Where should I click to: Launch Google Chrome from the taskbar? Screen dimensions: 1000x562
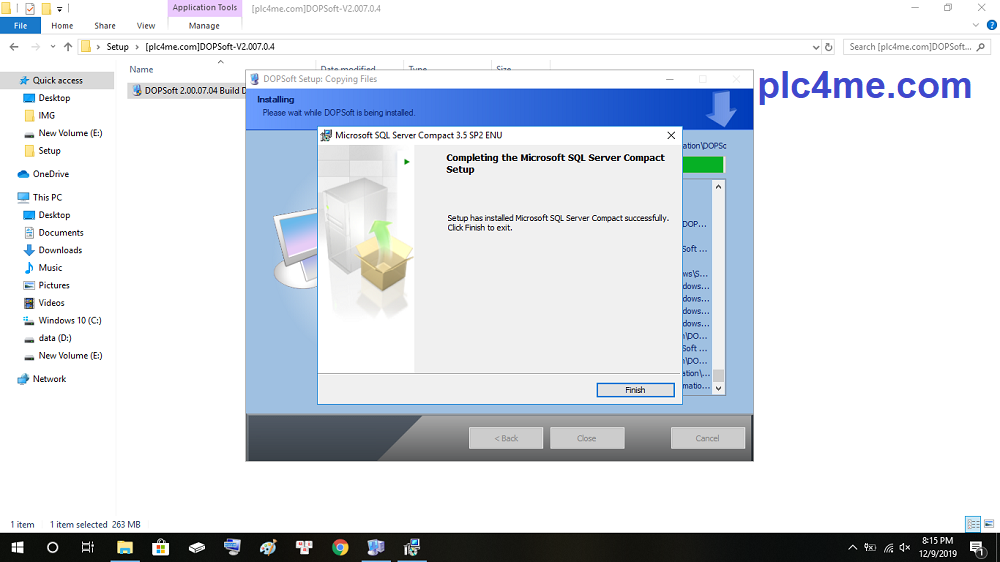pyautogui.click(x=340, y=547)
